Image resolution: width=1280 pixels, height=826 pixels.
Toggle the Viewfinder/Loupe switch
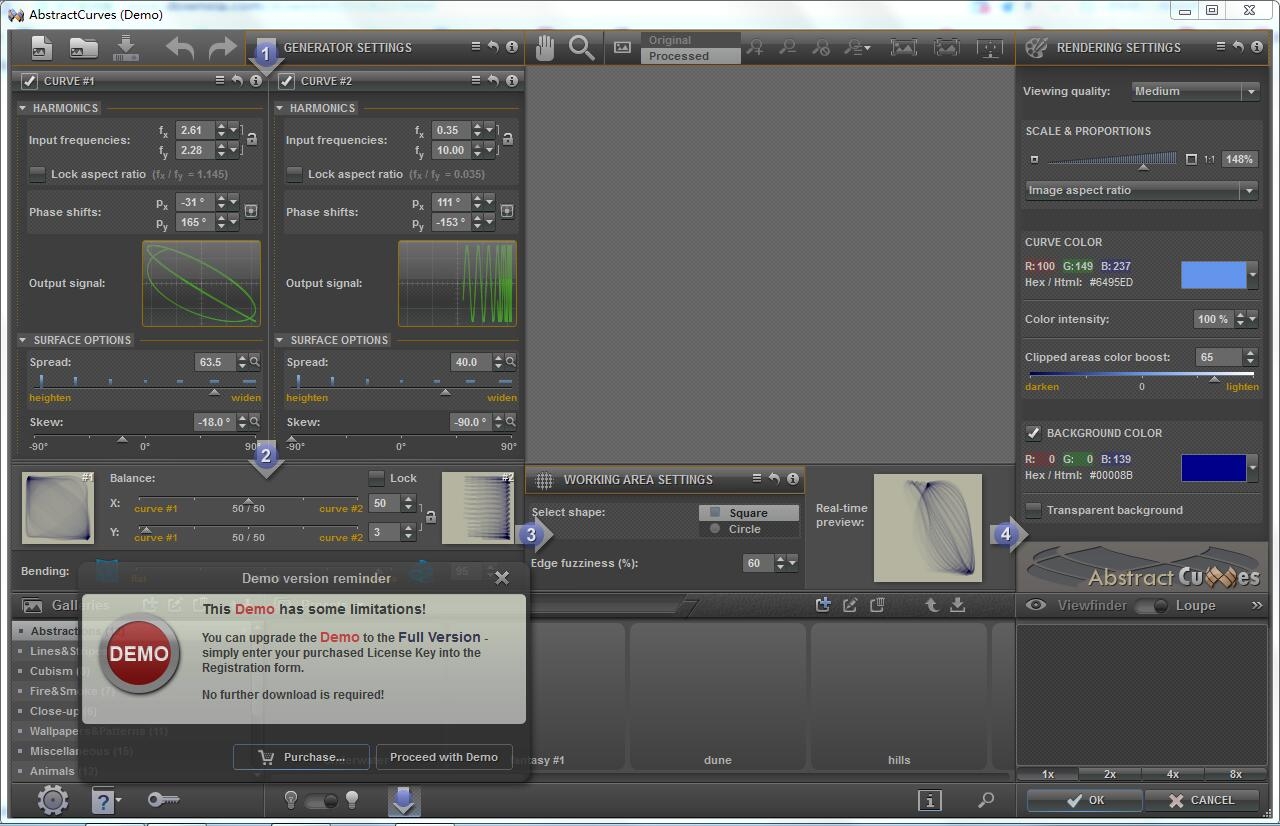pyautogui.click(x=1150, y=605)
